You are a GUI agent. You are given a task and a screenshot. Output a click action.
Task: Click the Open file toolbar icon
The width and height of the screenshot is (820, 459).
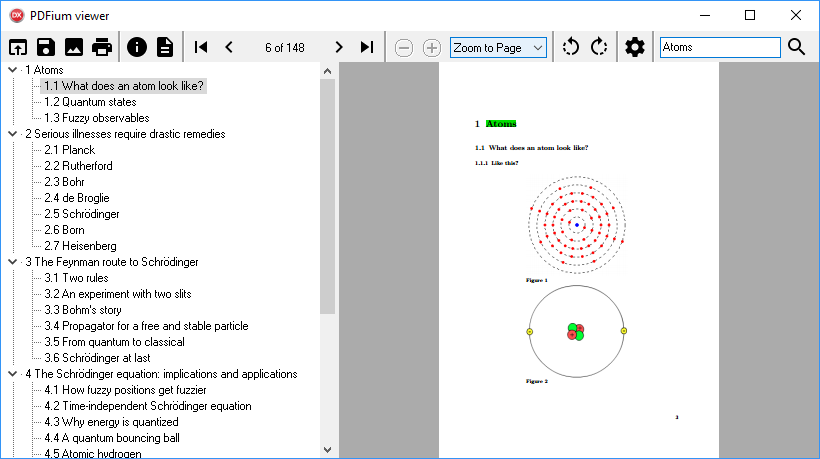coord(17,47)
